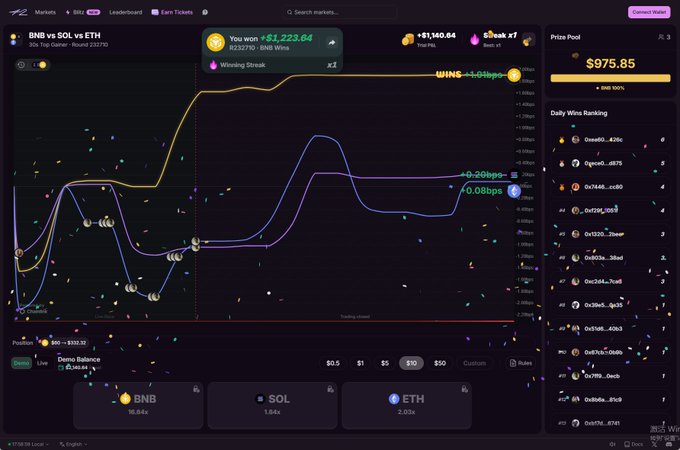Viewport: 680px width, 450px height.
Task: Select the $5 bet amount
Action: point(385,363)
